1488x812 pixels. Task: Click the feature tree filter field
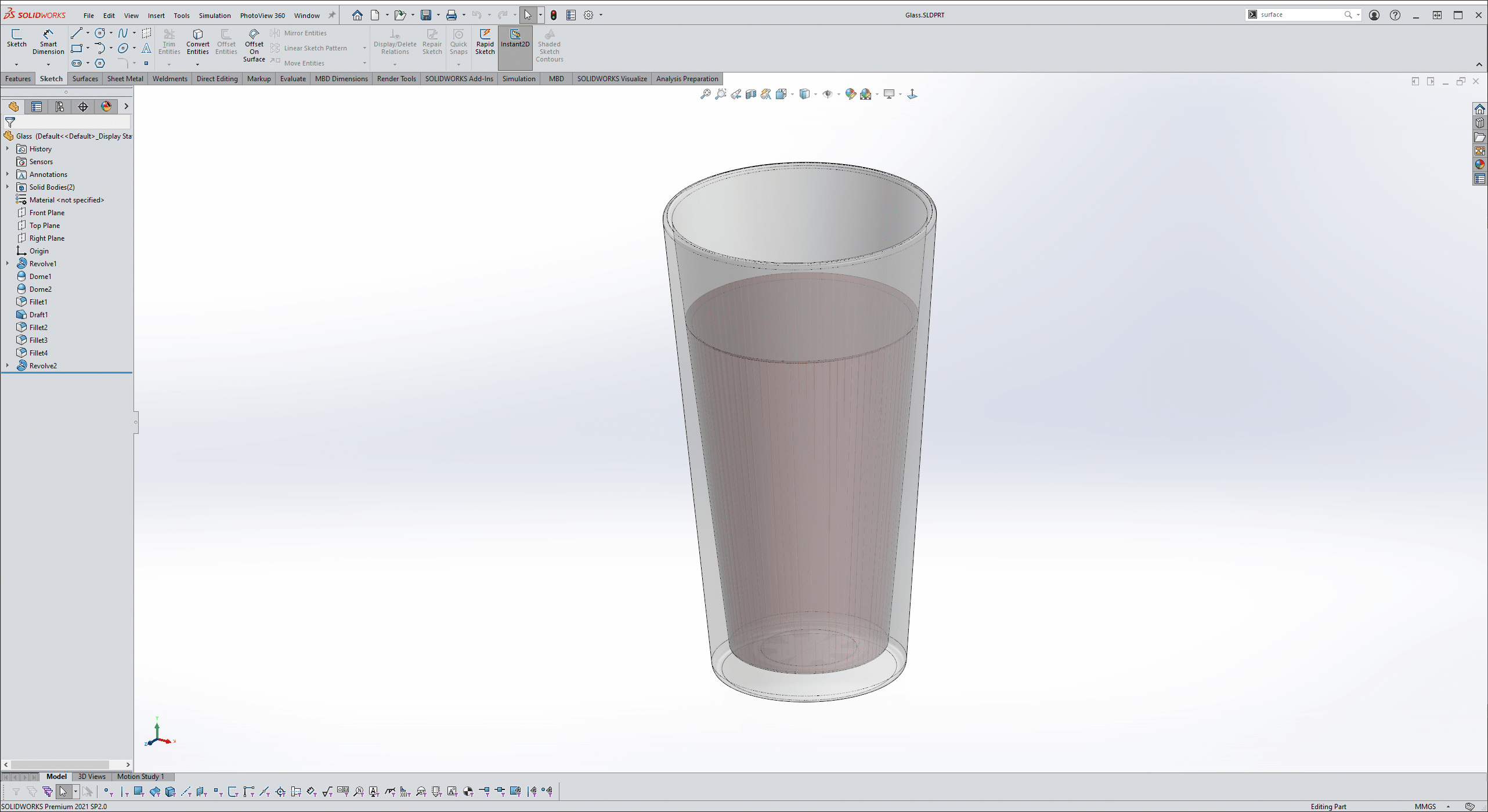coord(67,122)
